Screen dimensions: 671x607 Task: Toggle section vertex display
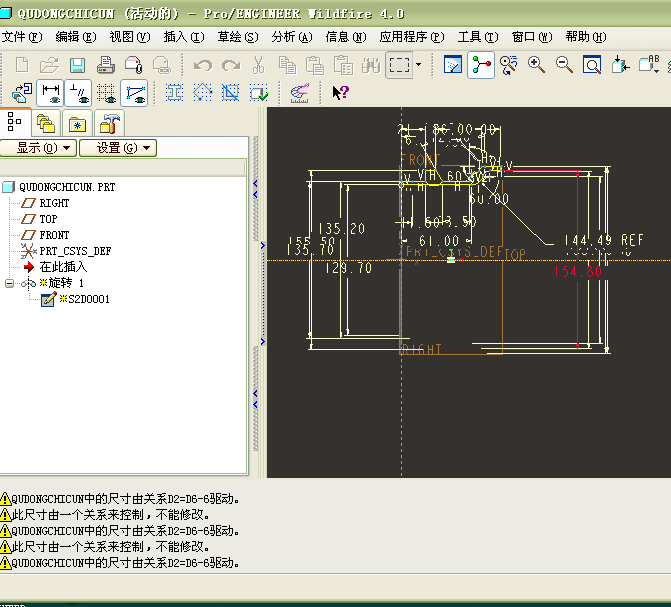tap(134, 93)
